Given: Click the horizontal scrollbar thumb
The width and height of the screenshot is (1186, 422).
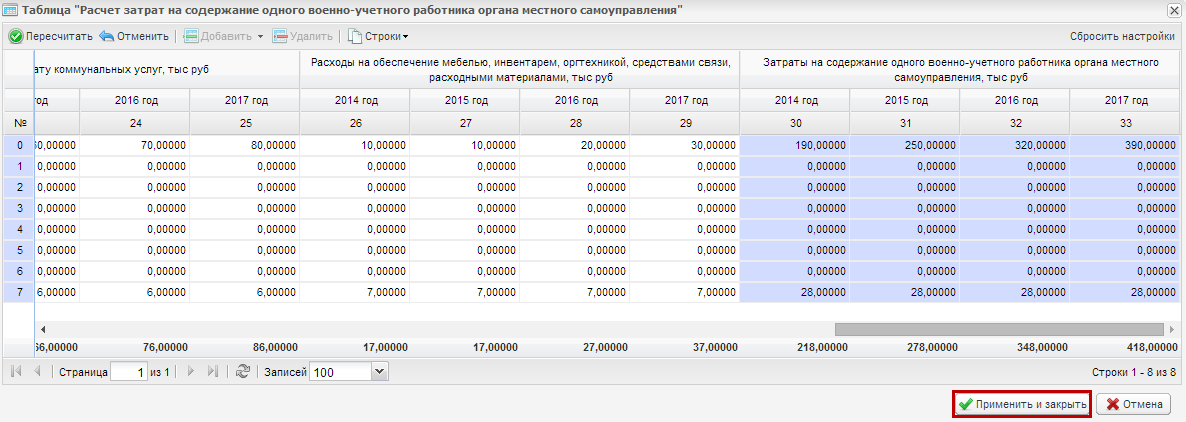Looking at the screenshot, I should pos(999,329).
